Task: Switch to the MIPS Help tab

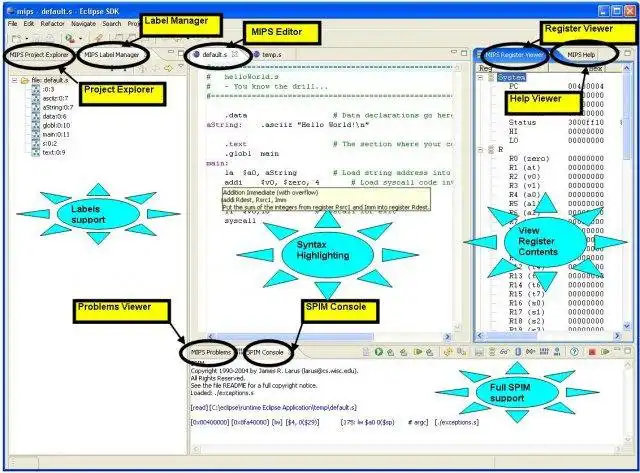Action: 581,54
